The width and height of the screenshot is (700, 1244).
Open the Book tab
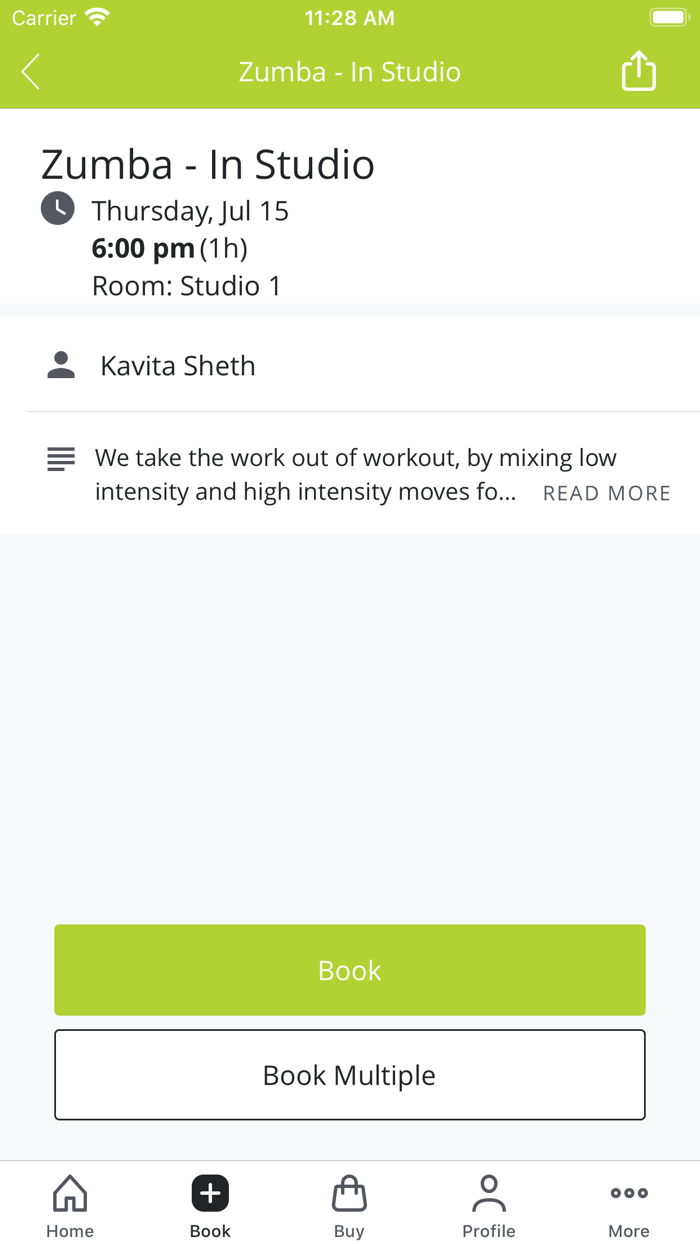209,1205
